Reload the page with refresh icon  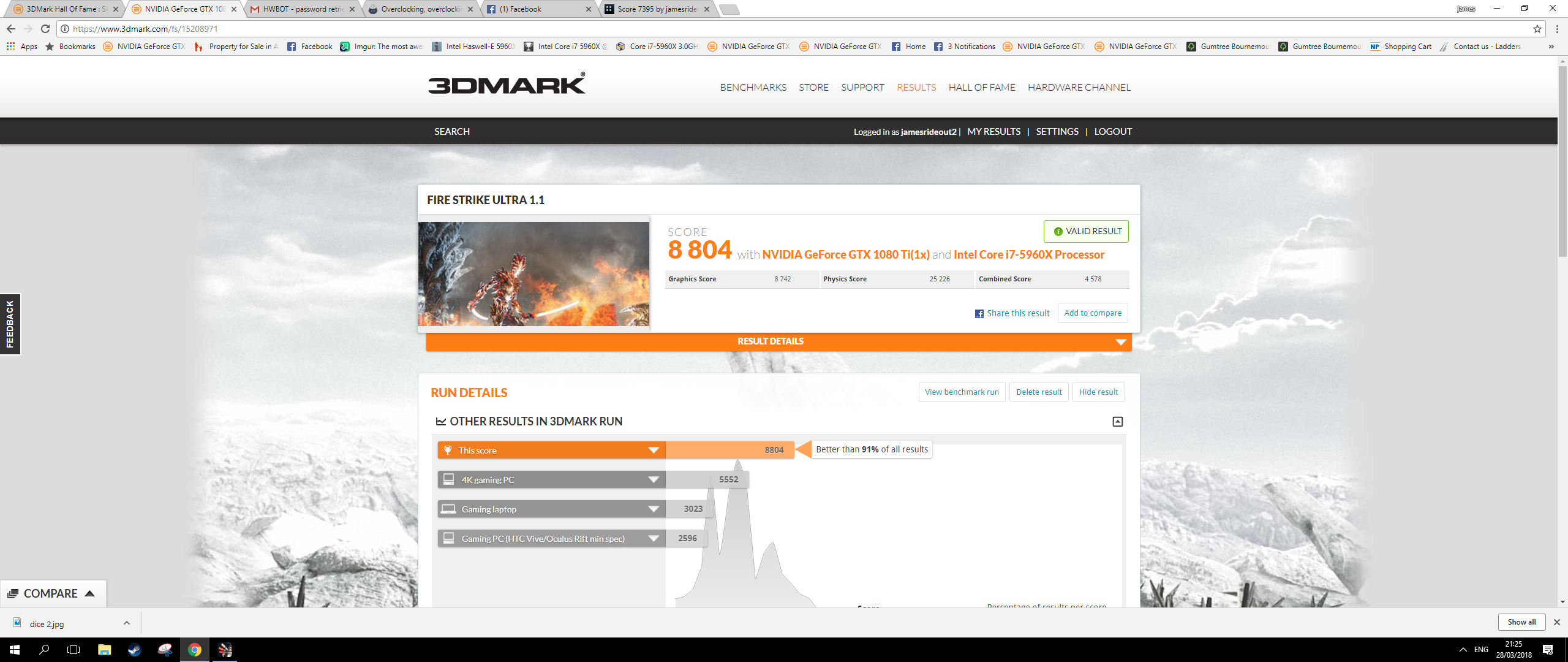[x=45, y=29]
